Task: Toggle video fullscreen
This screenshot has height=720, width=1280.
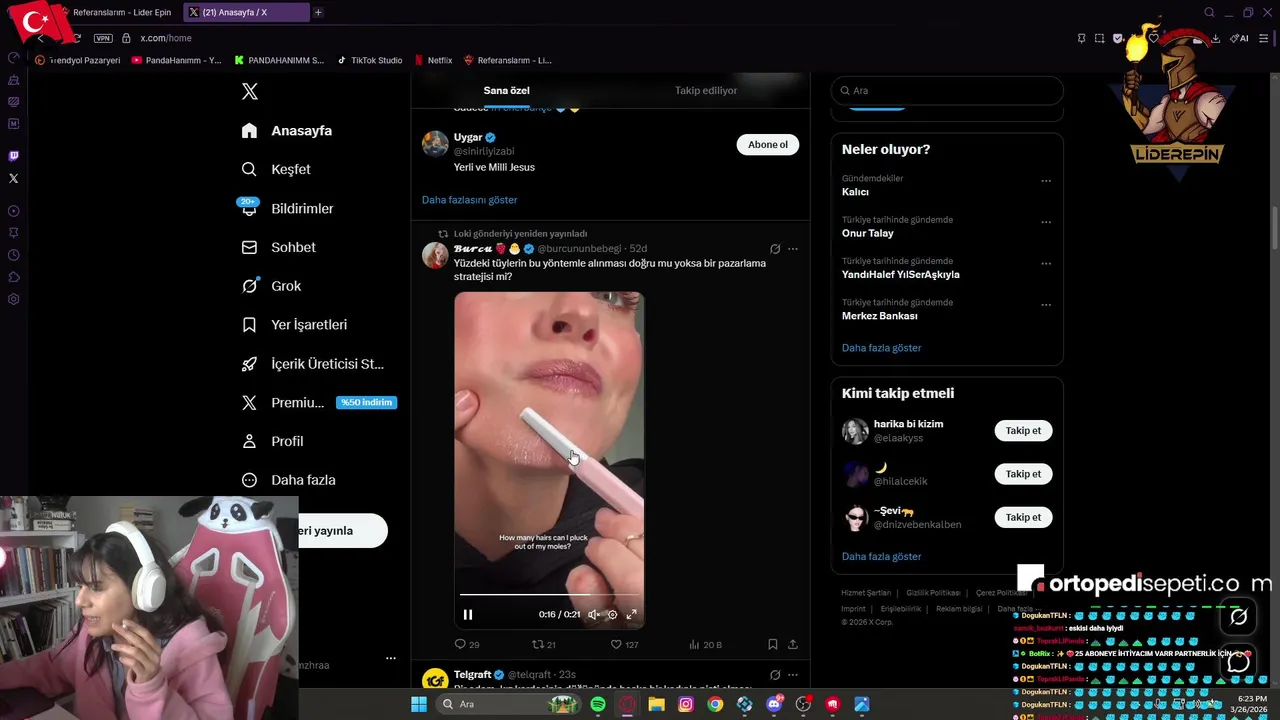Action: pos(631,615)
